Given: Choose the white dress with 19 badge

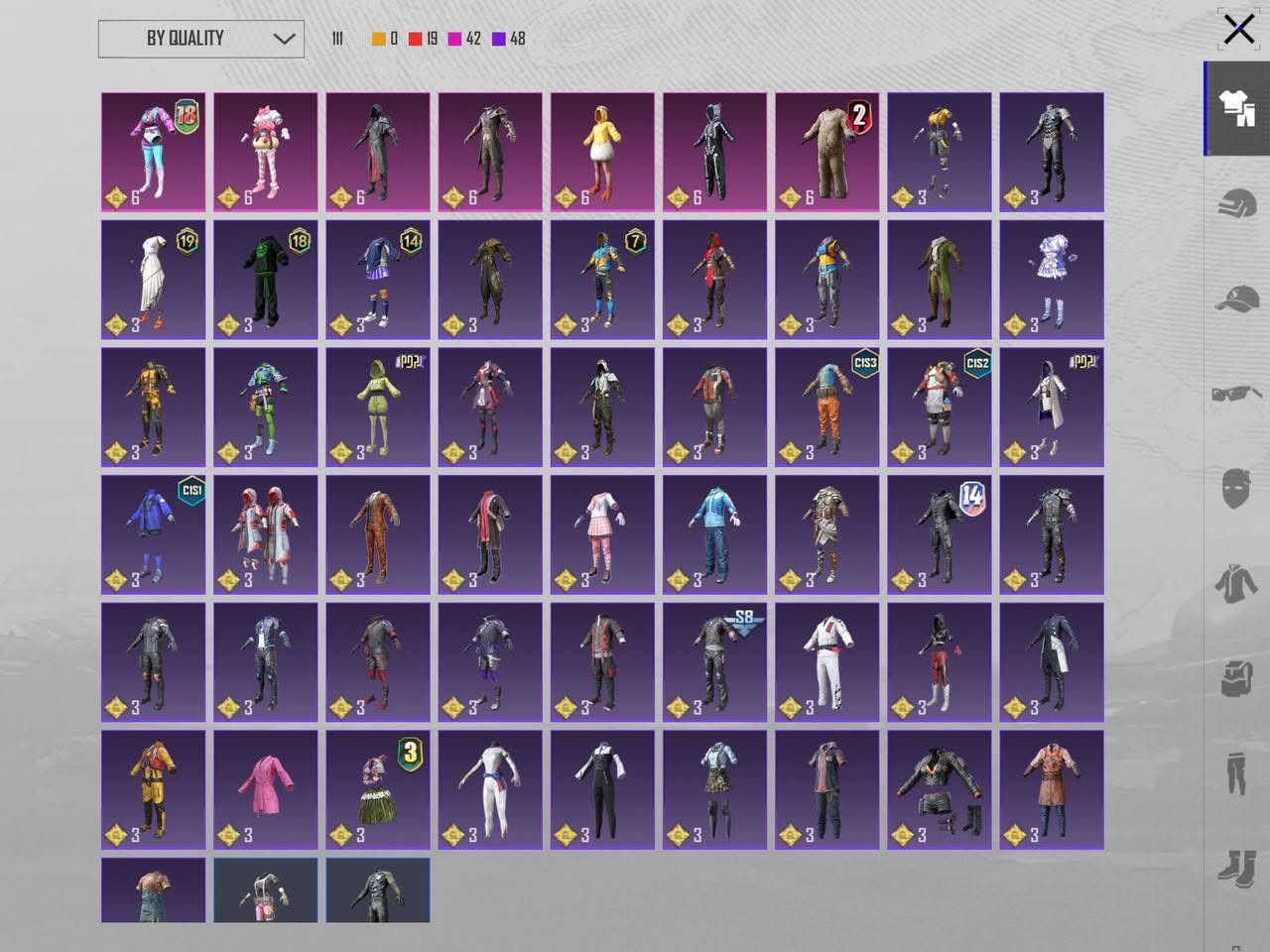Looking at the screenshot, I should pos(154,280).
